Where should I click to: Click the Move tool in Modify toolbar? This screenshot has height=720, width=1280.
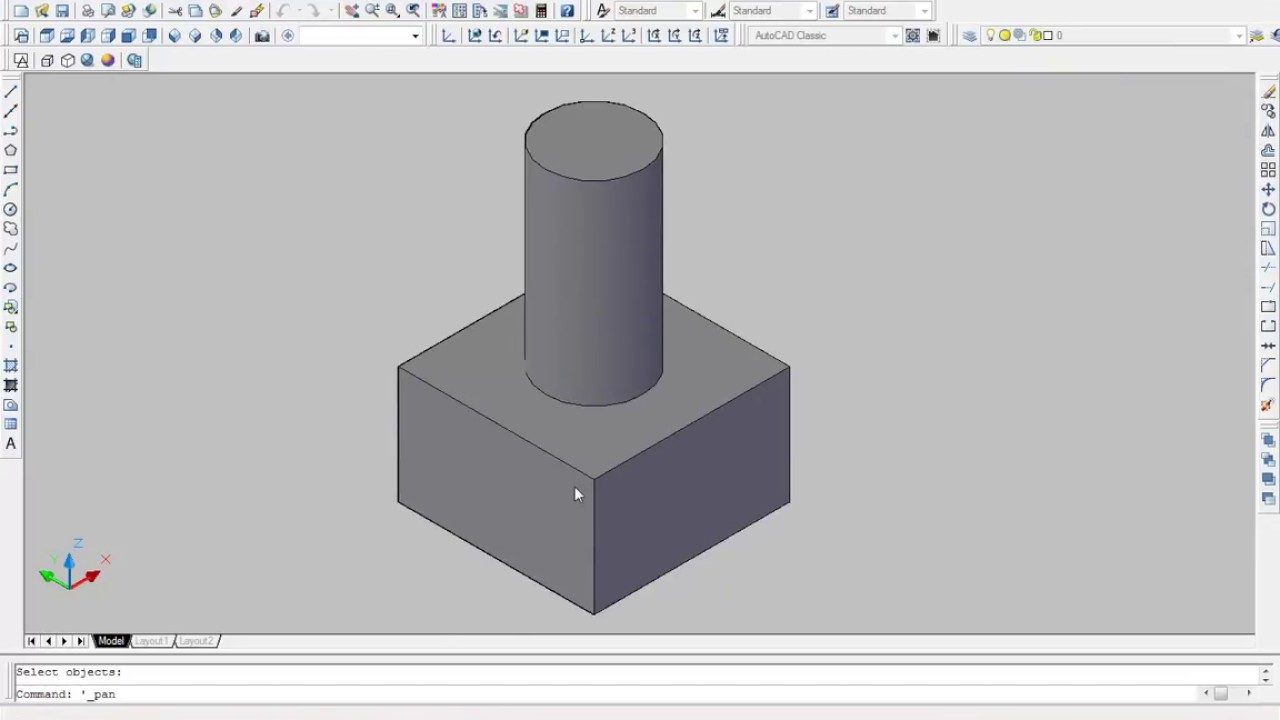click(1268, 189)
